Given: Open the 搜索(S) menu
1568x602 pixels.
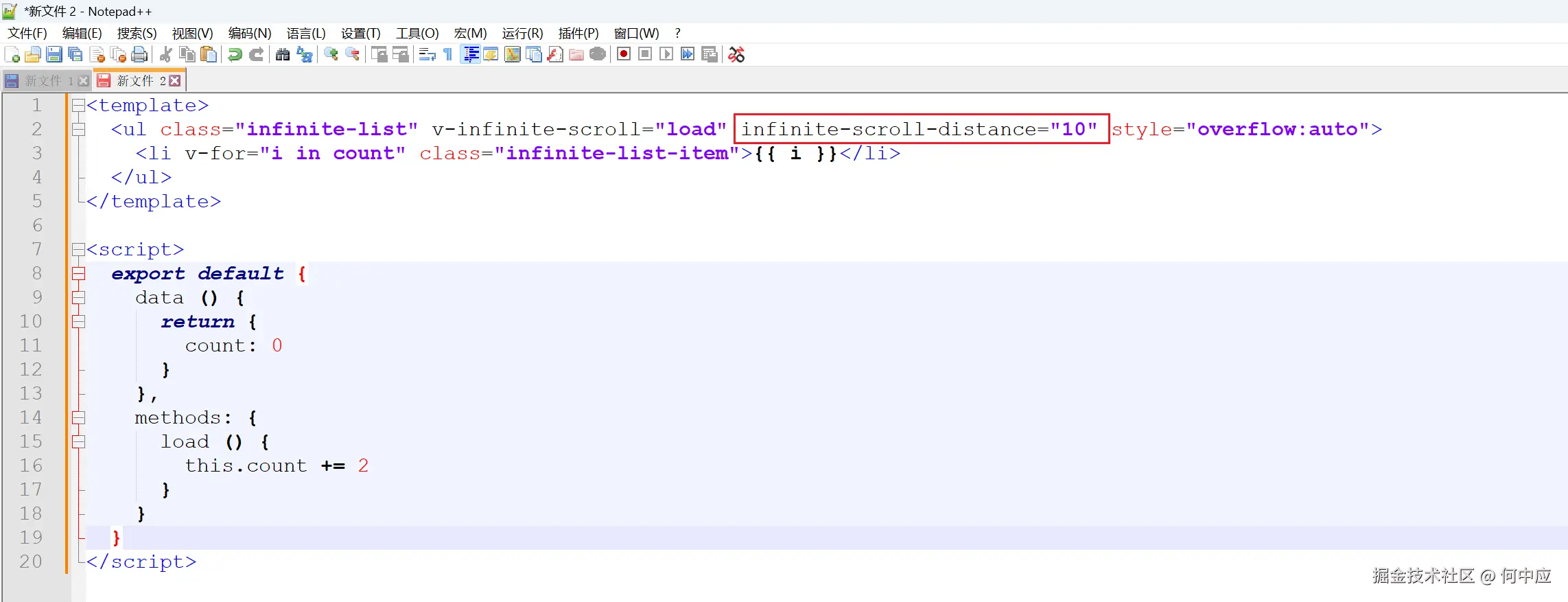Looking at the screenshot, I should tap(137, 34).
